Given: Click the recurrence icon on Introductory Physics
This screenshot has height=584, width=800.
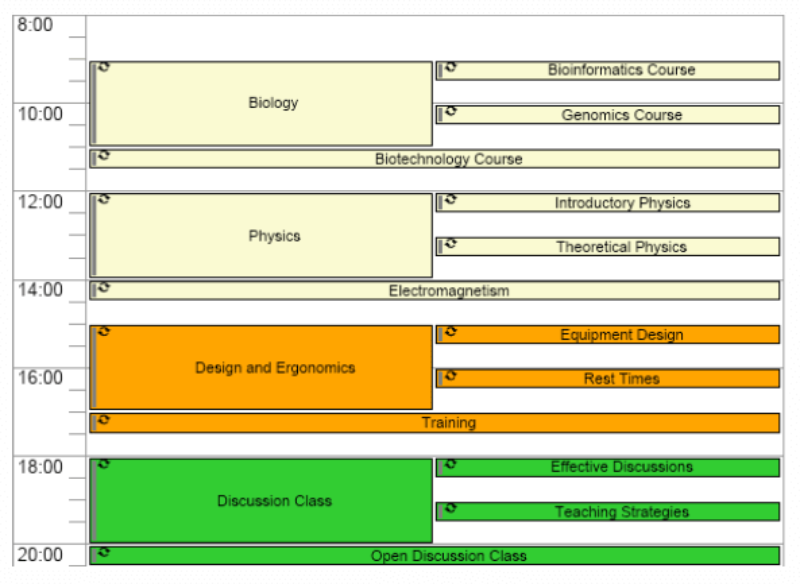Looking at the screenshot, I should click(448, 199).
